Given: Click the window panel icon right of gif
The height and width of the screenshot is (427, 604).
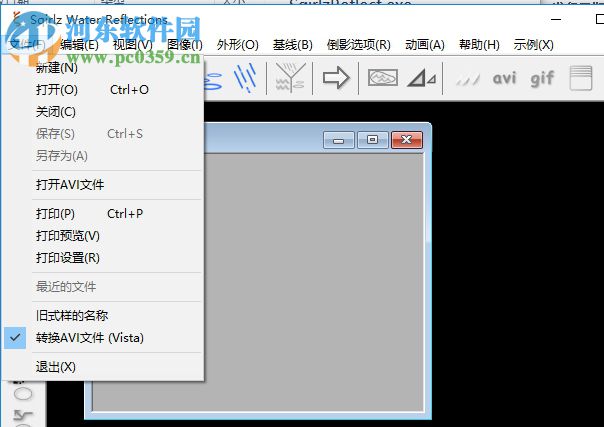Looking at the screenshot, I should [x=581, y=78].
